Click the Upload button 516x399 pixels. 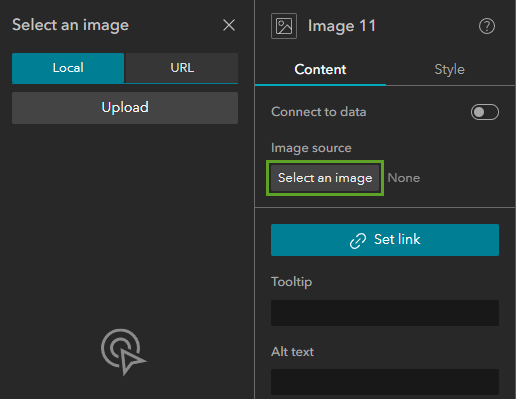pyautogui.click(x=125, y=108)
